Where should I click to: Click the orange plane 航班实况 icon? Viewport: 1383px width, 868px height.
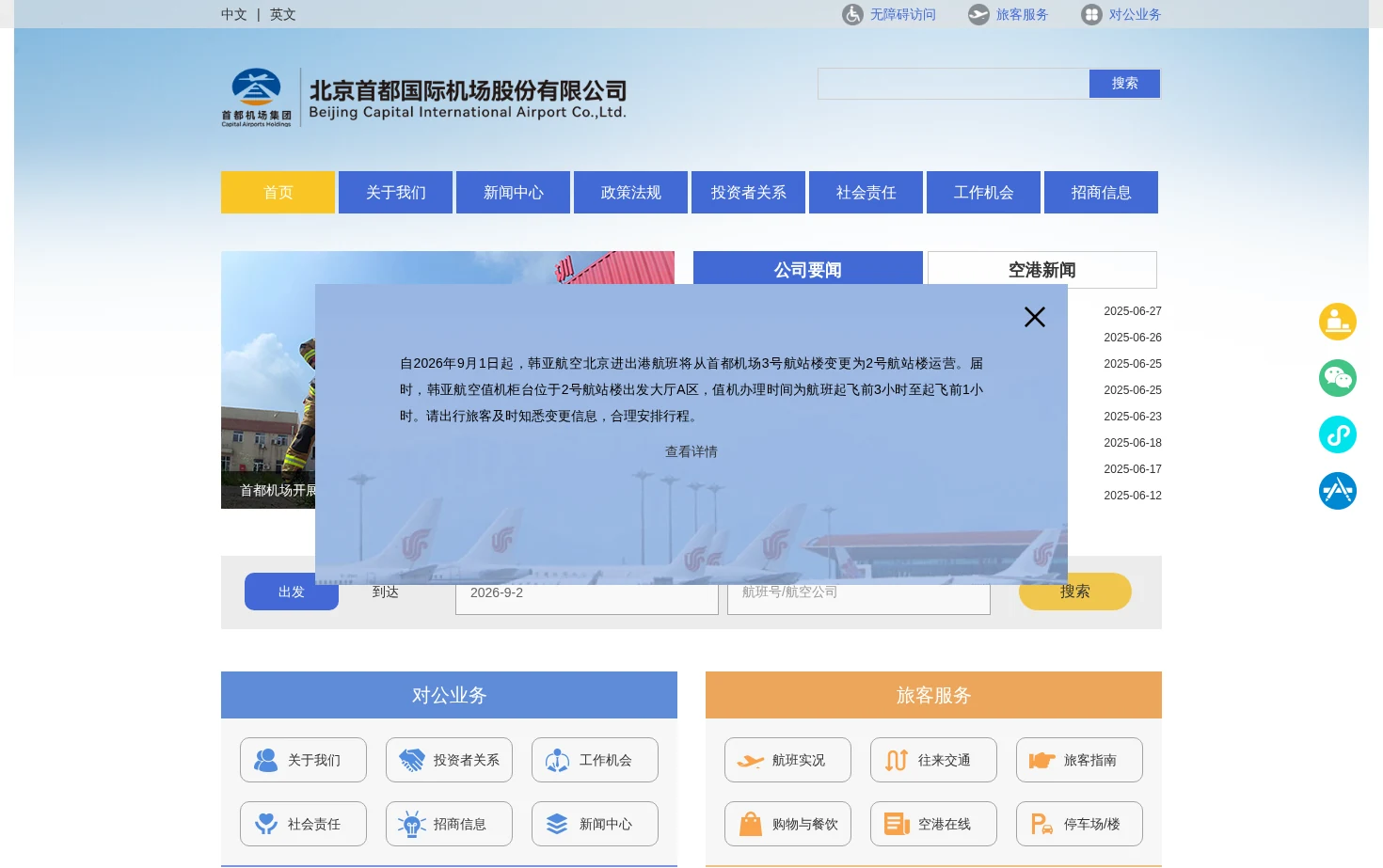pos(751,761)
